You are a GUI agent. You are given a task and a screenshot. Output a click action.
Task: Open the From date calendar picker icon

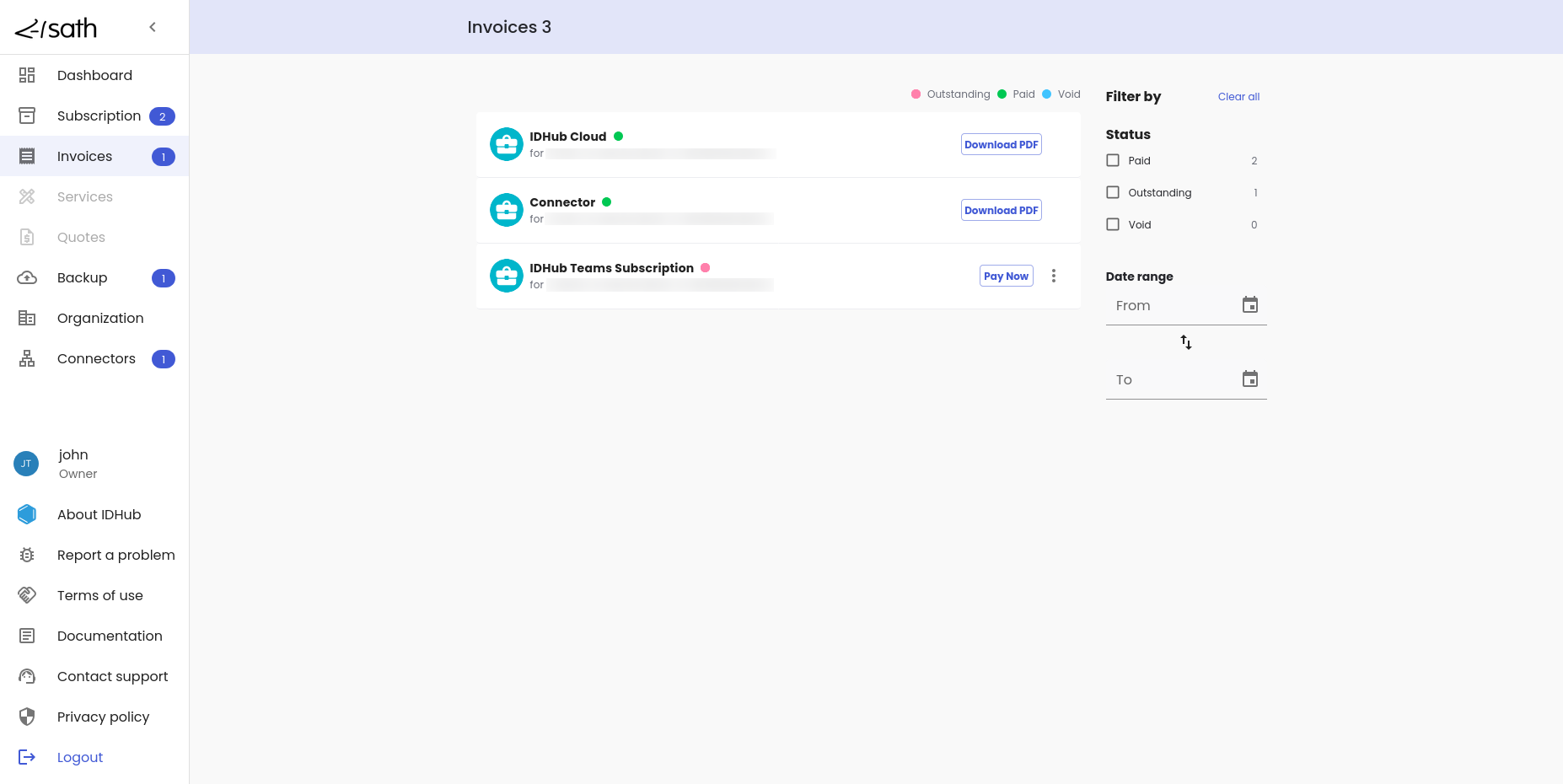(1249, 305)
